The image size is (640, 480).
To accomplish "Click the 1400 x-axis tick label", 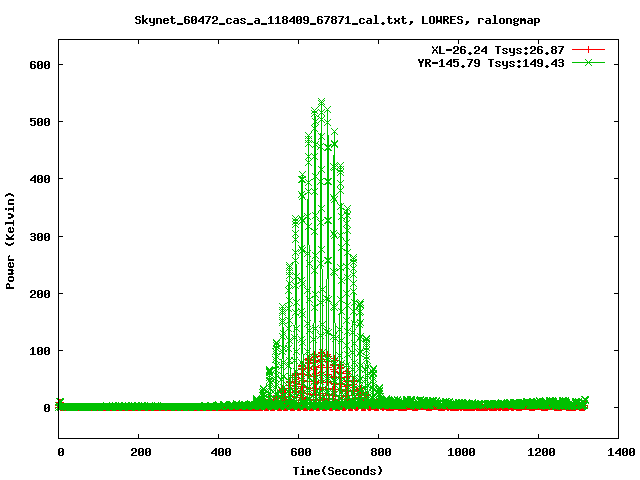I will point(620,452).
